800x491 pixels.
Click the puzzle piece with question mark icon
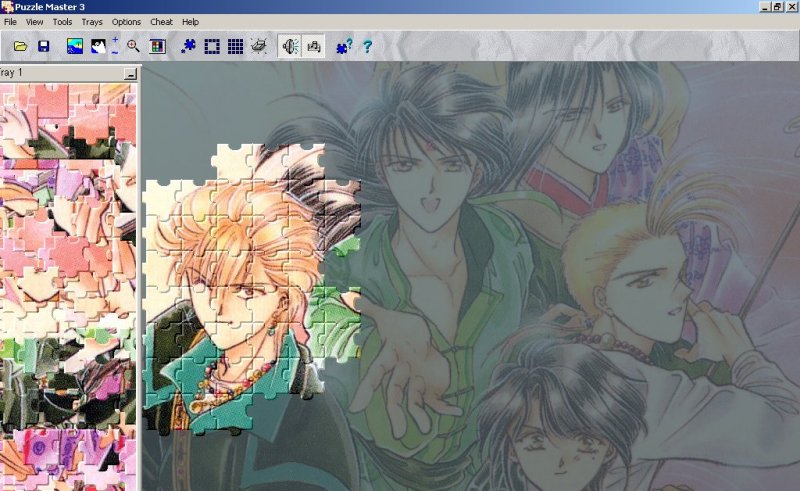click(x=343, y=46)
